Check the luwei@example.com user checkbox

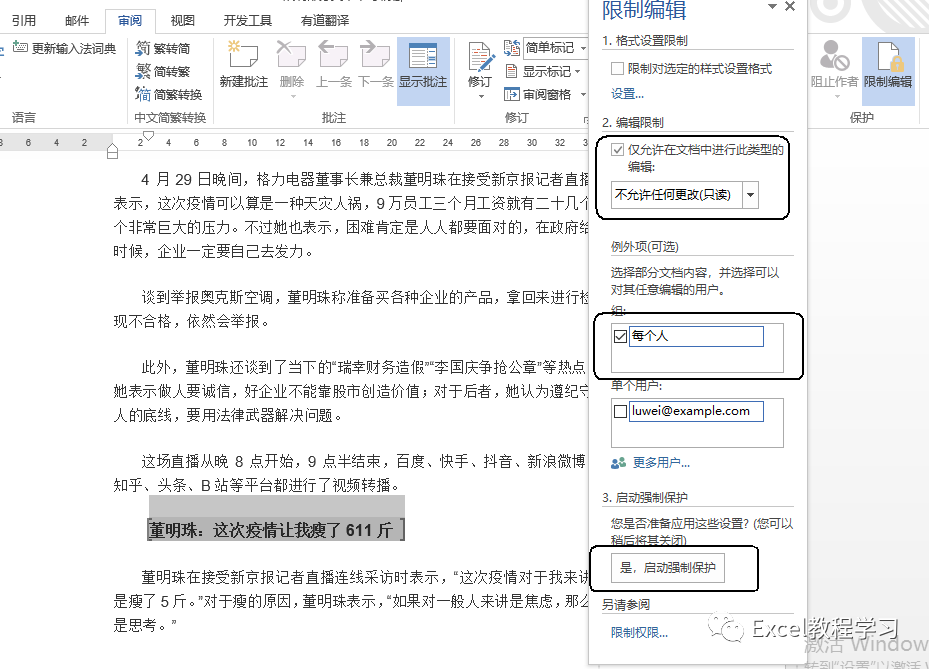[620, 411]
